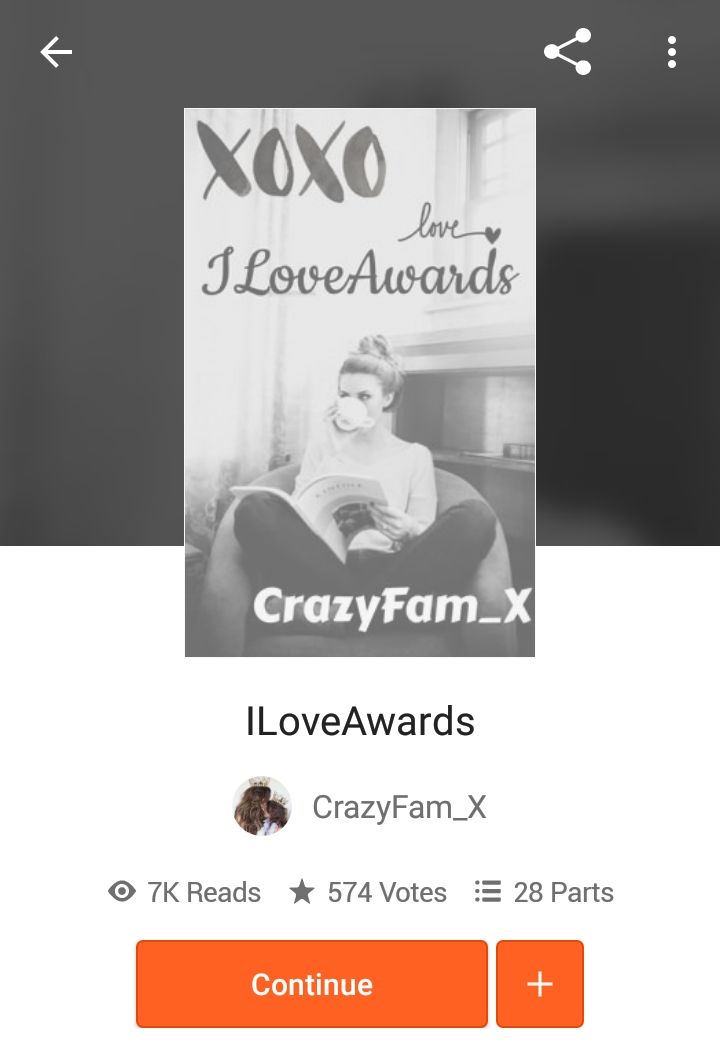Open the ILoveAwards book cover image
Image resolution: width=720 pixels, height=1057 pixels.
[360, 382]
